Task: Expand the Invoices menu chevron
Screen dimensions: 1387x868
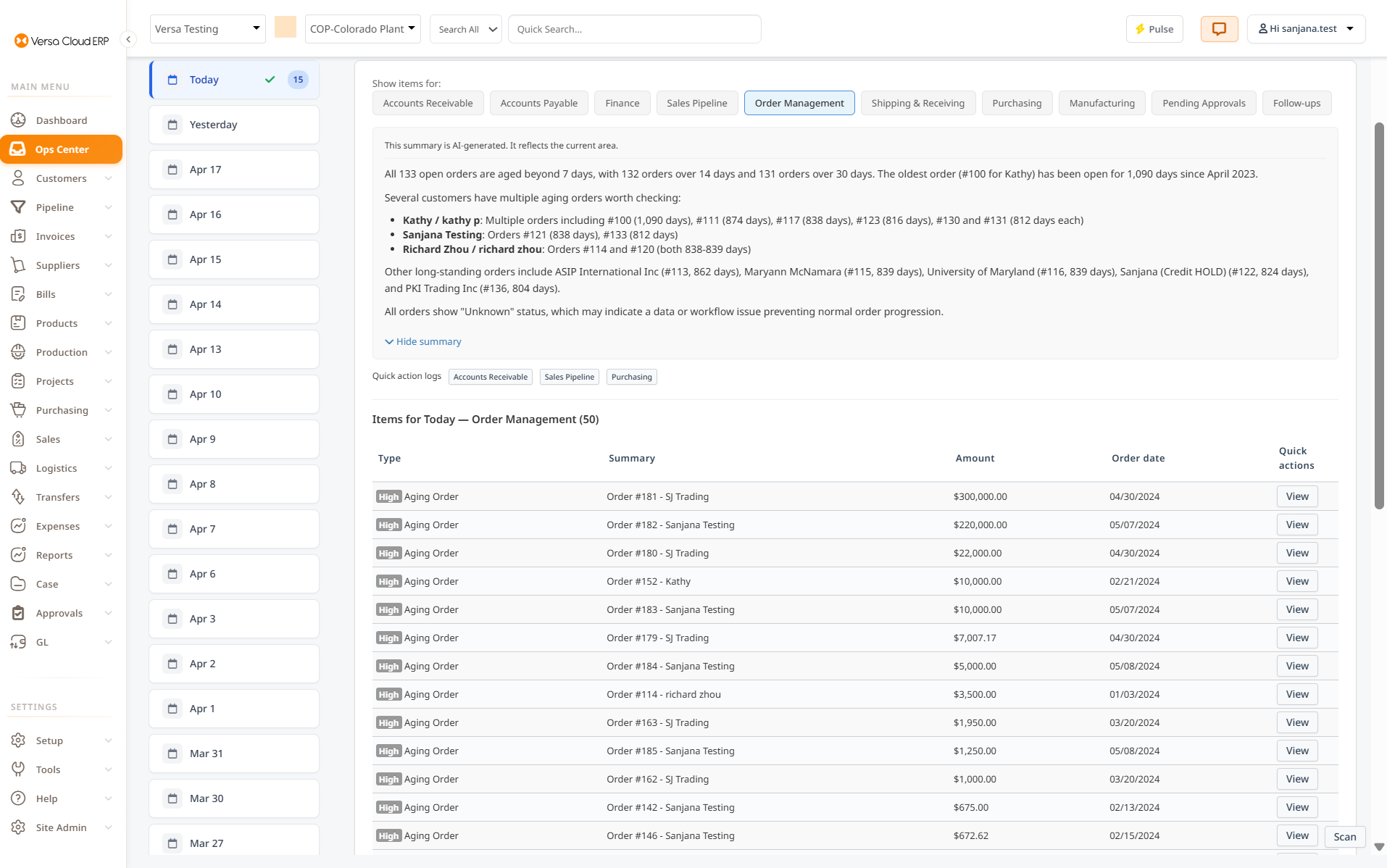Action: pyautogui.click(x=108, y=236)
